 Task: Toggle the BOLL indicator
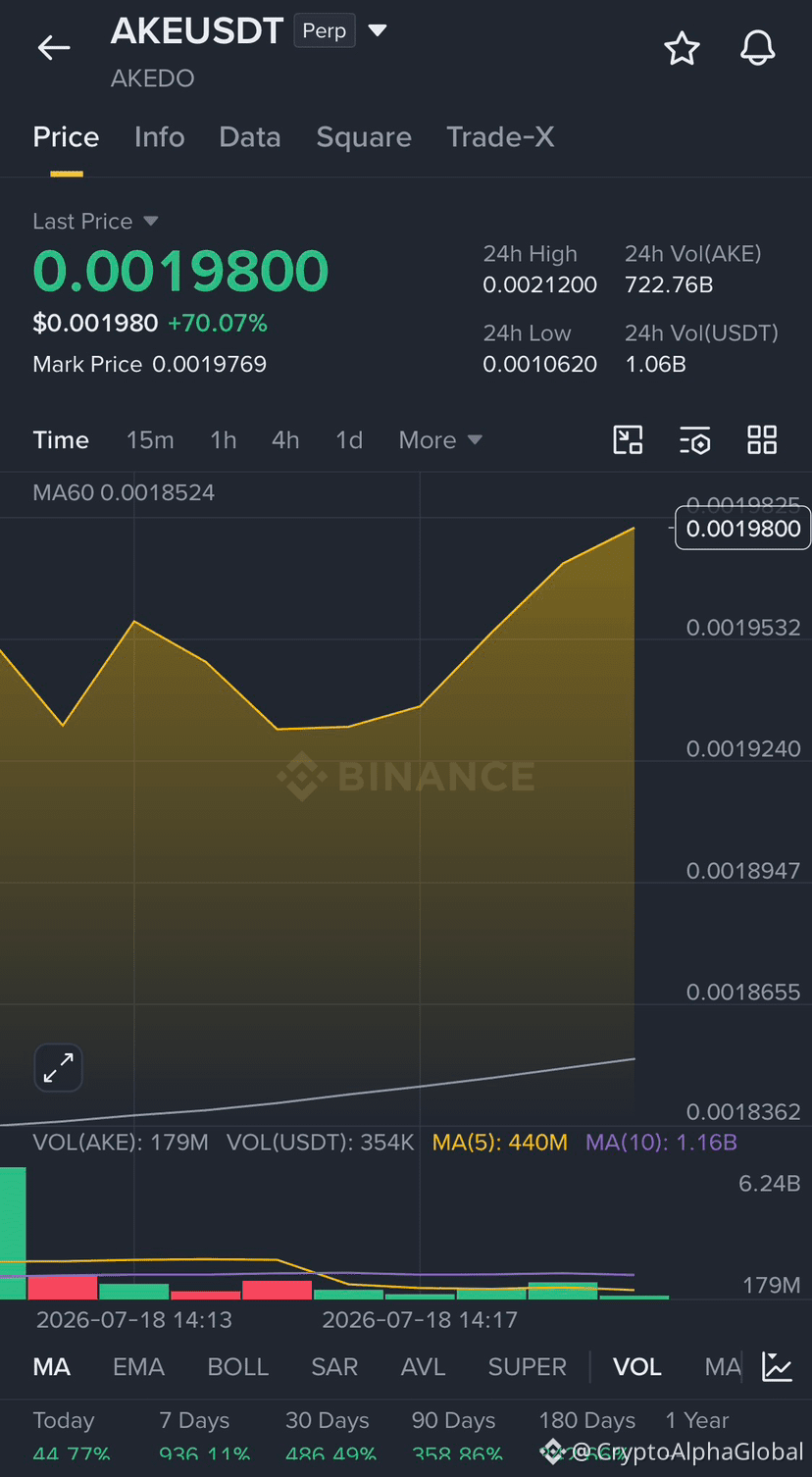pos(237,1367)
